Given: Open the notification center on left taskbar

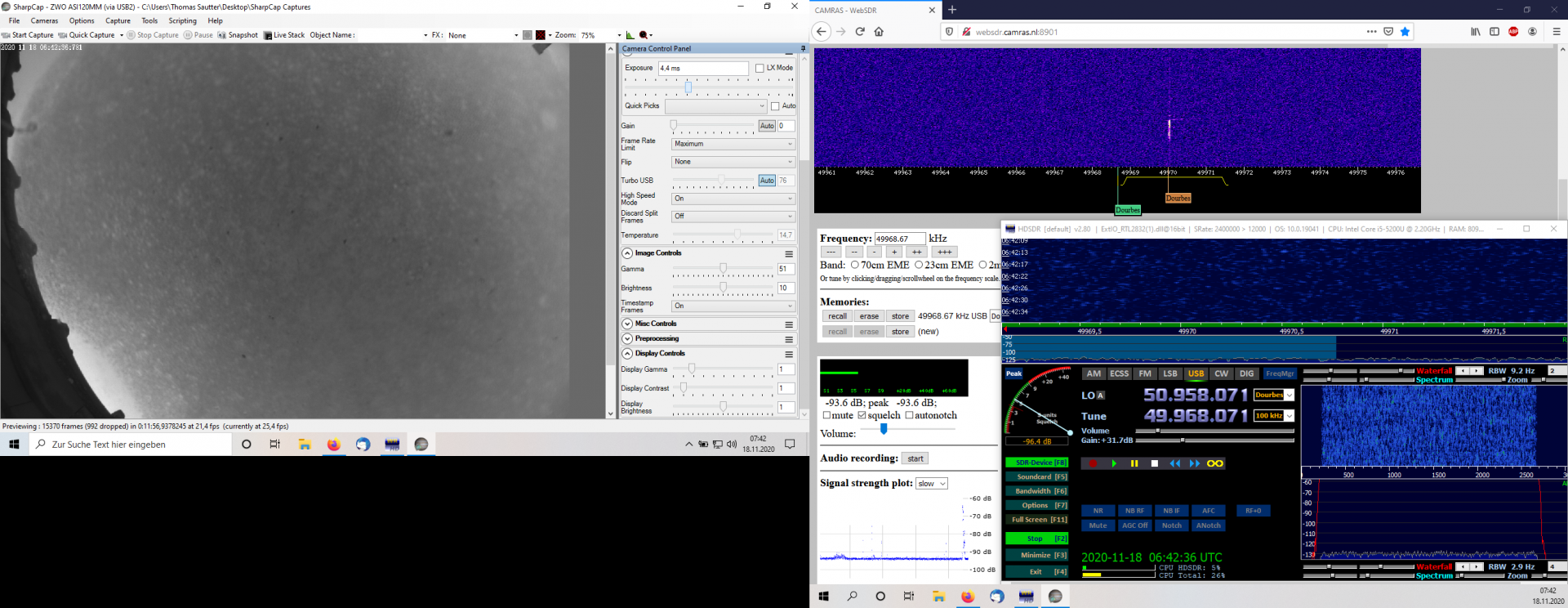Looking at the screenshot, I should coord(790,445).
